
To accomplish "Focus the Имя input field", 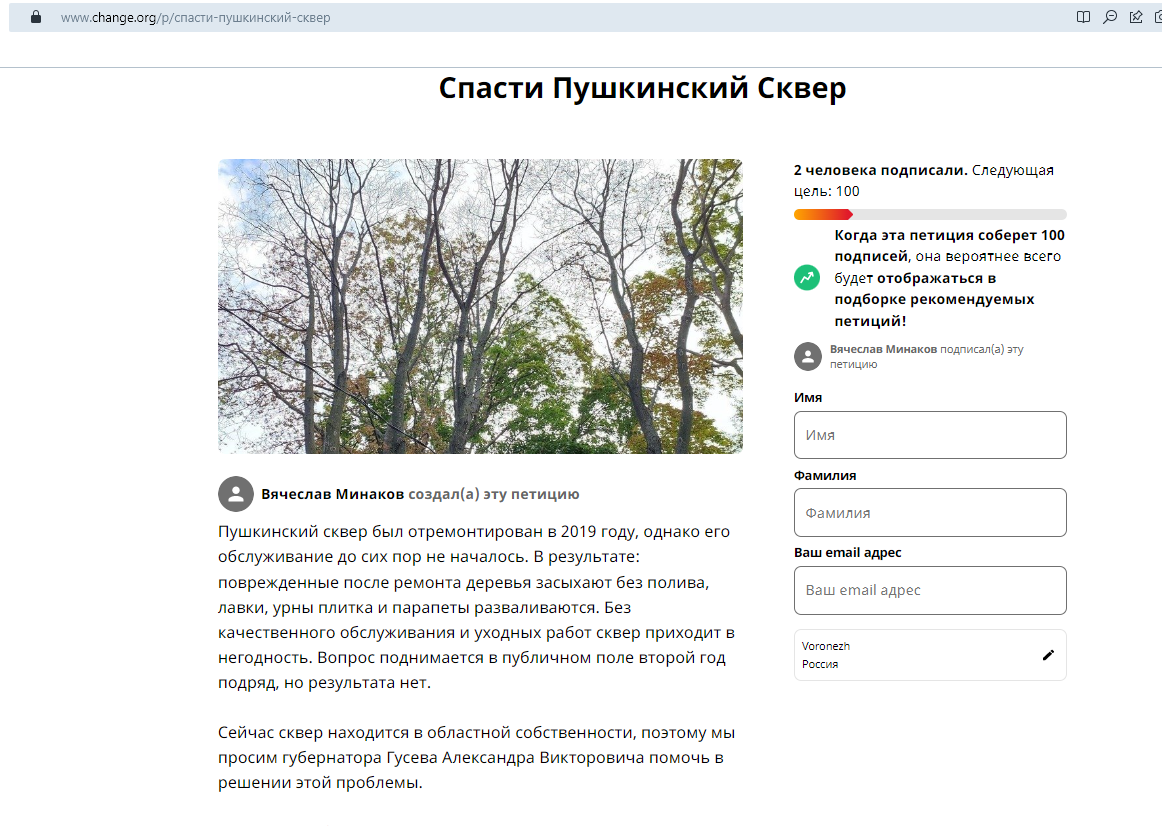I will point(930,435).
